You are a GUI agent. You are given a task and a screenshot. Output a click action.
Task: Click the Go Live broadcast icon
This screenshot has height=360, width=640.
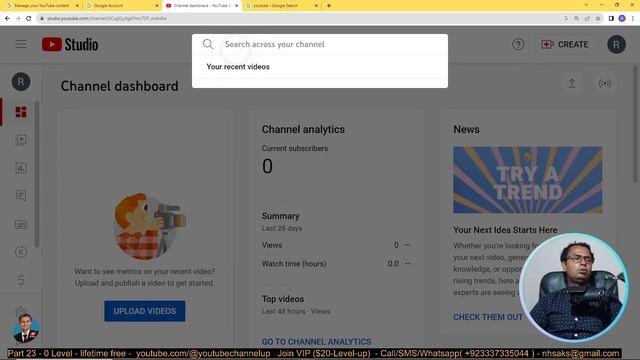coord(604,83)
